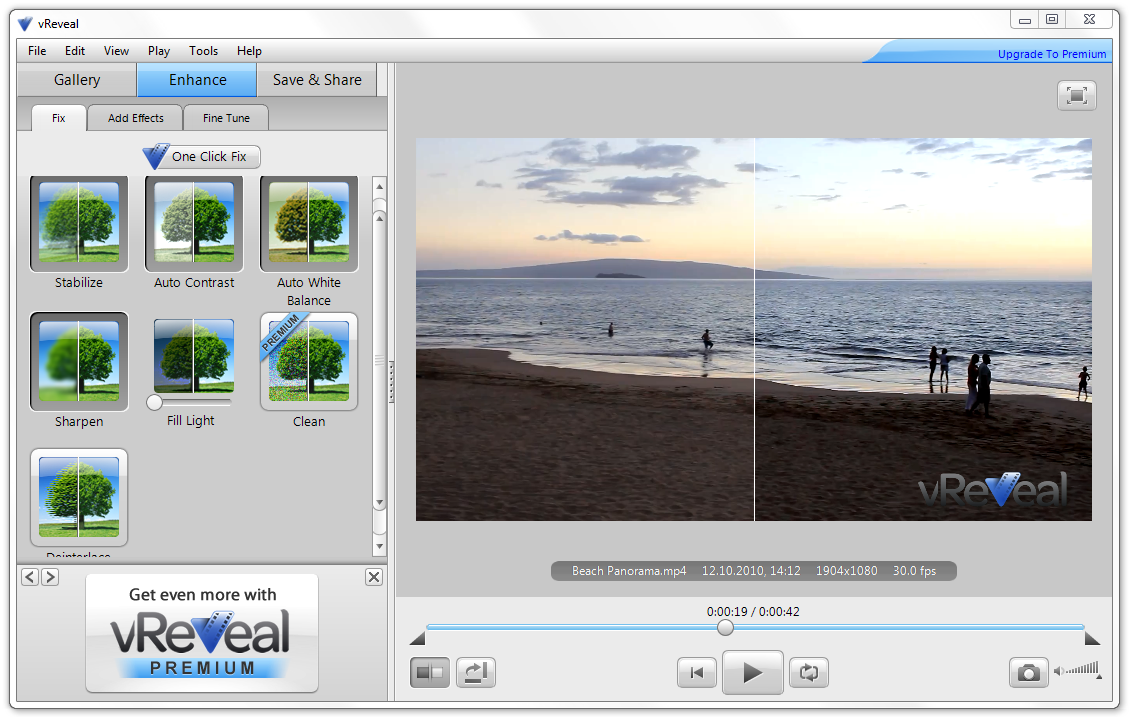Screen dimensions: 1129x717
Task: Apply the Deinterlace fix
Action: coord(78,498)
